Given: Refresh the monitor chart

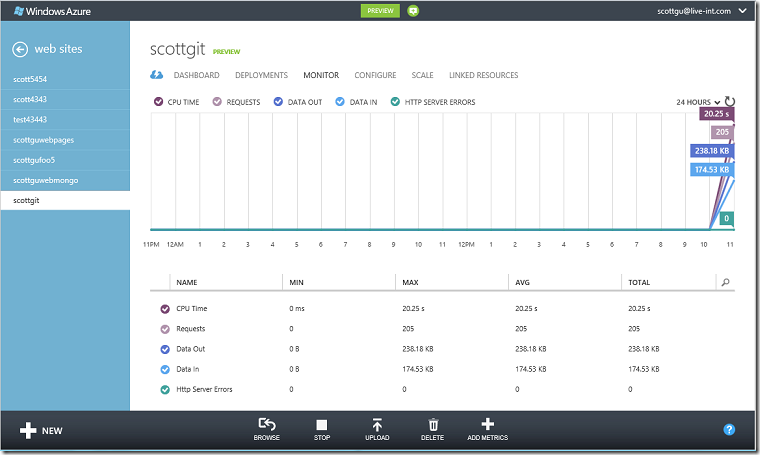Looking at the screenshot, I should click(730, 101).
